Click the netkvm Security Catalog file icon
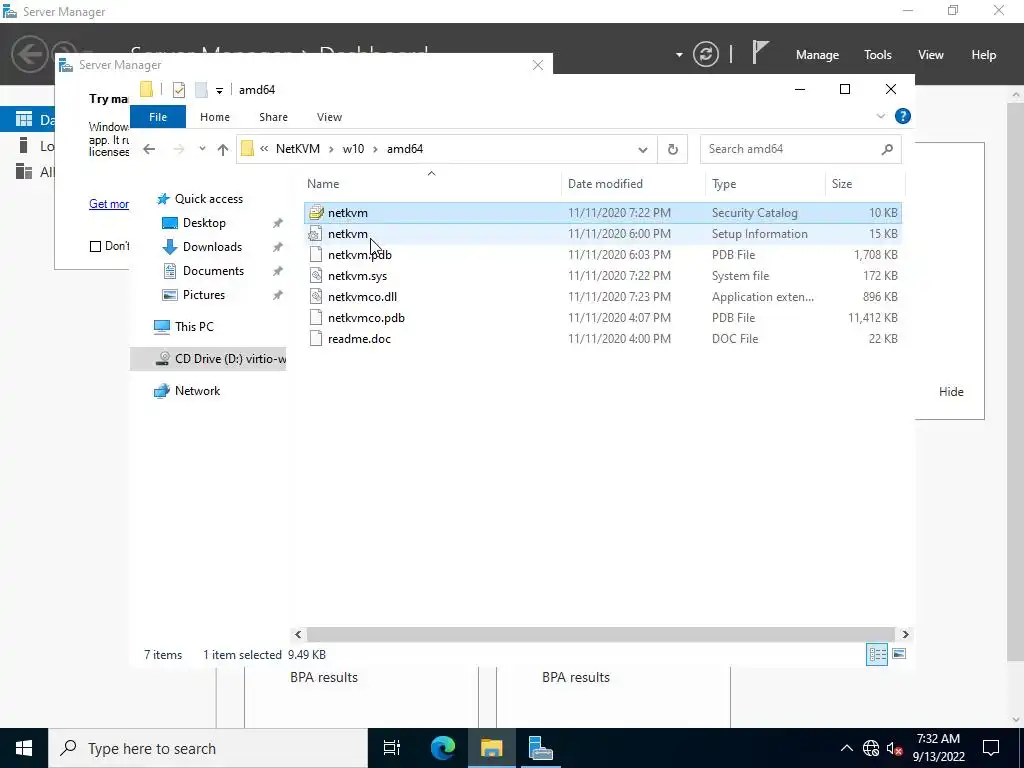This screenshot has width=1024, height=768. click(316, 213)
